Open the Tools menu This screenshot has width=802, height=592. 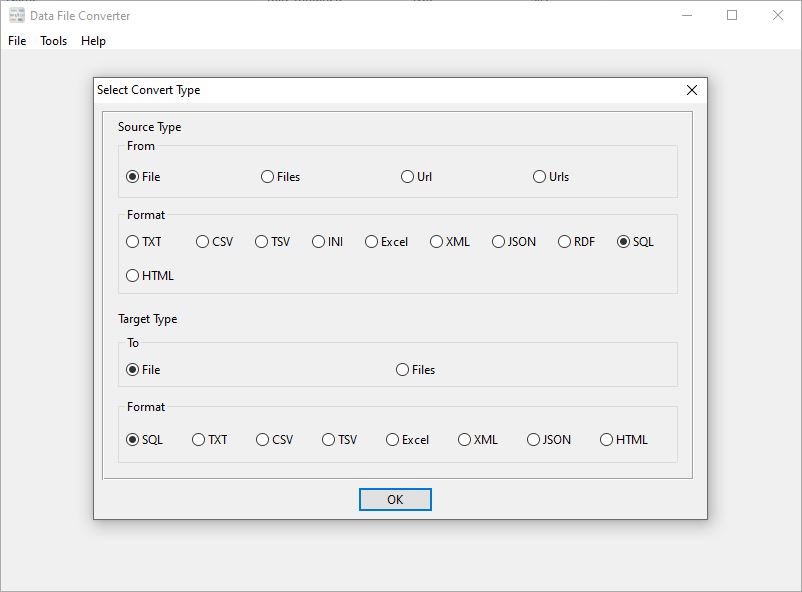[53, 41]
